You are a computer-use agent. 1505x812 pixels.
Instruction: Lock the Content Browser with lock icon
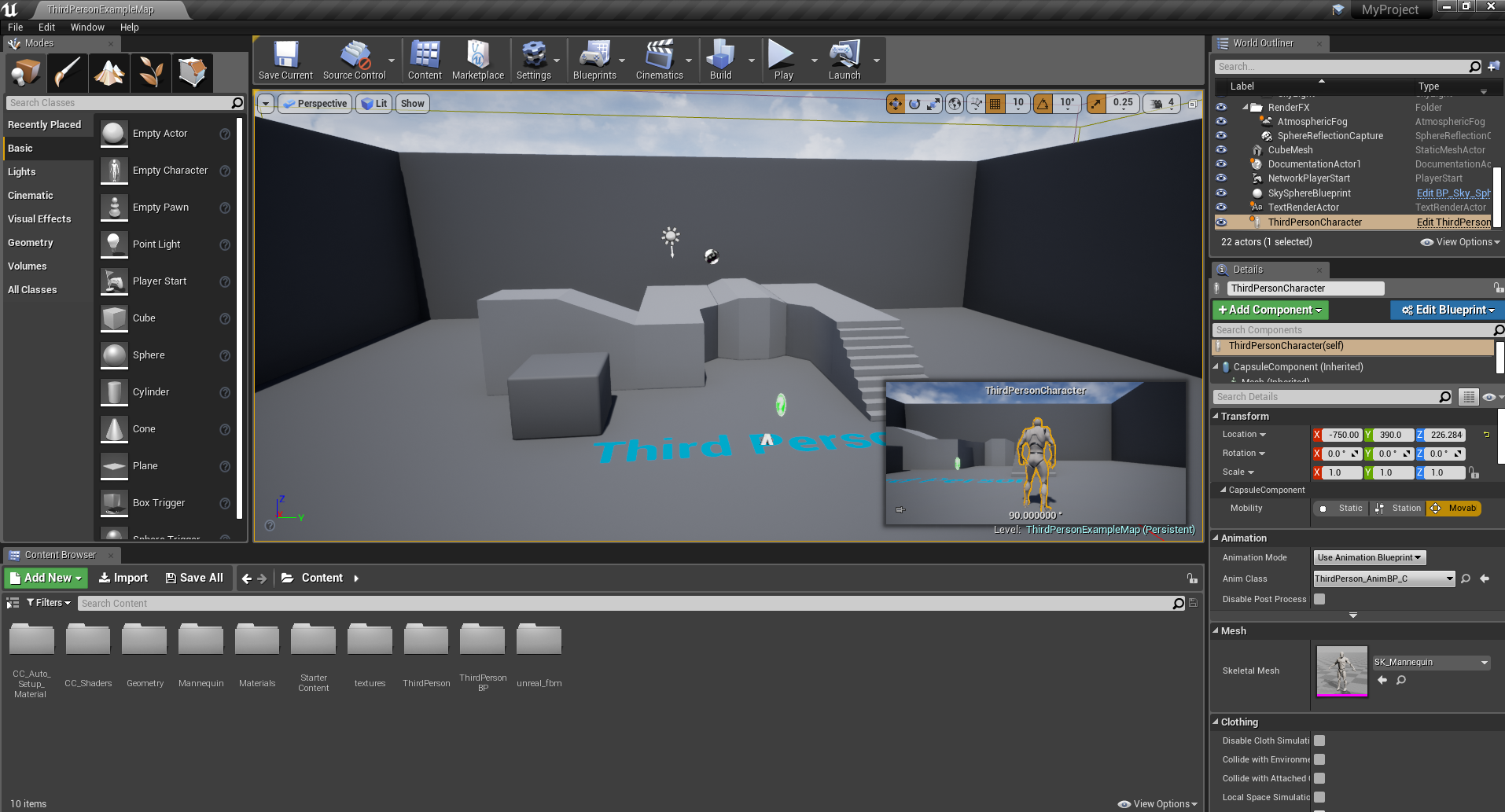1192,579
